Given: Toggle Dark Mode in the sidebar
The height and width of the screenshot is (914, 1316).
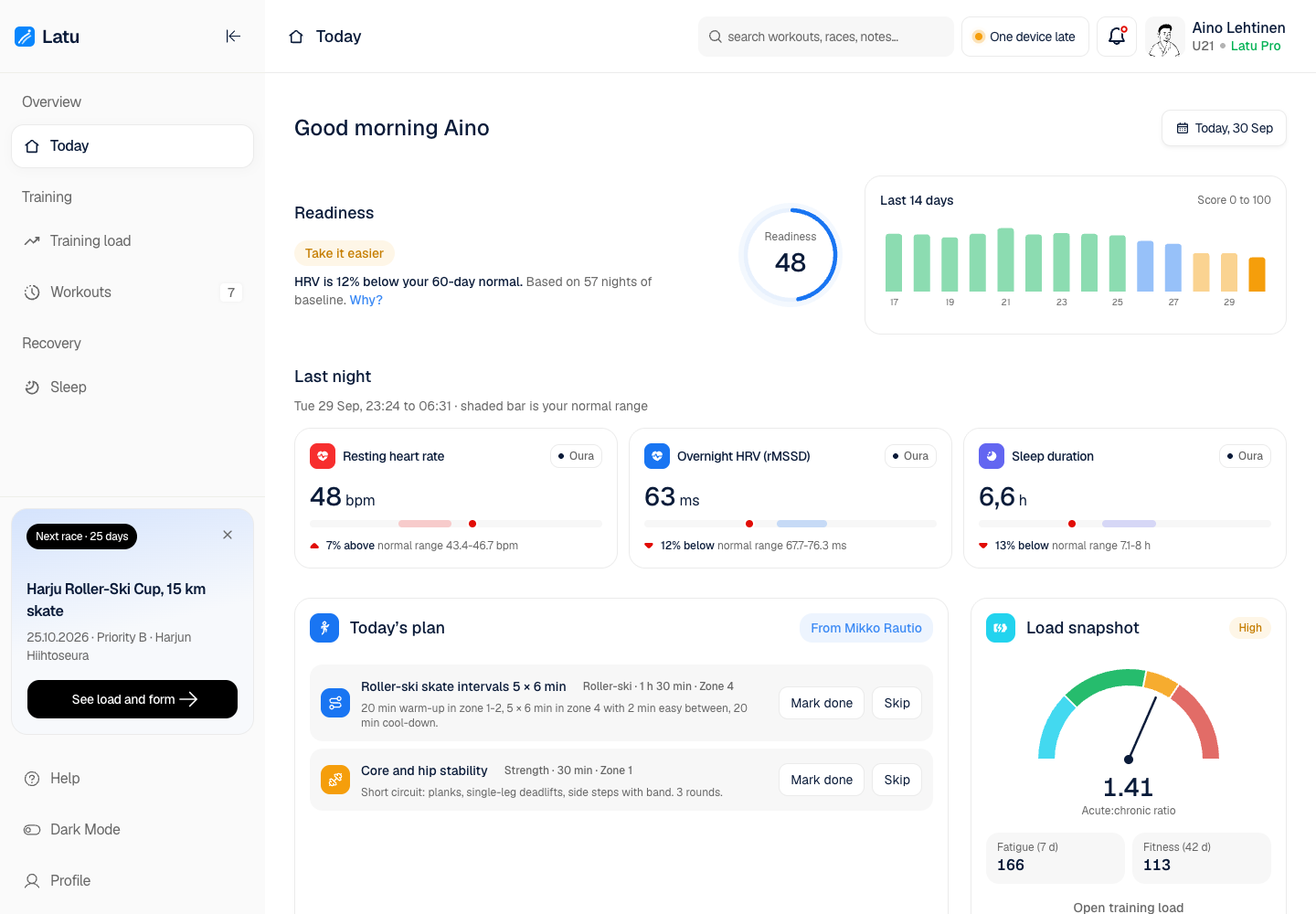Looking at the screenshot, I should pos(133,829).
